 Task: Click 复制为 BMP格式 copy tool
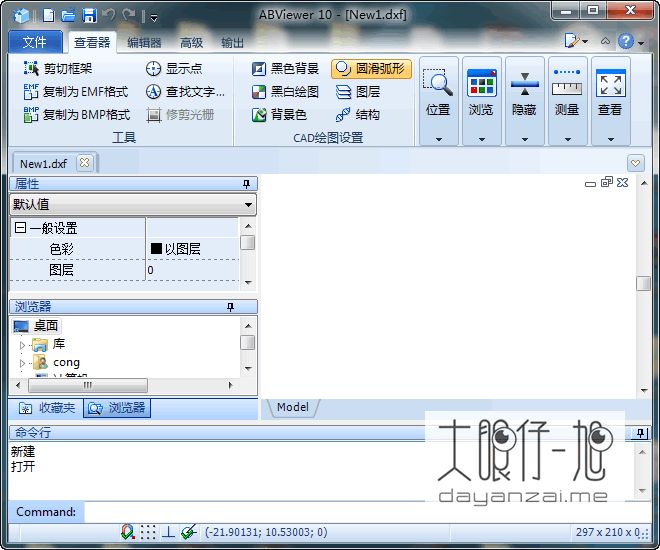click(x=77, y=114)
